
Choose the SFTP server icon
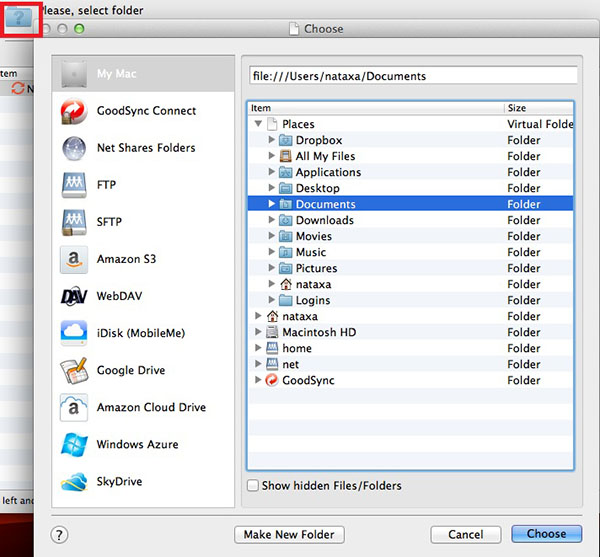74,222
